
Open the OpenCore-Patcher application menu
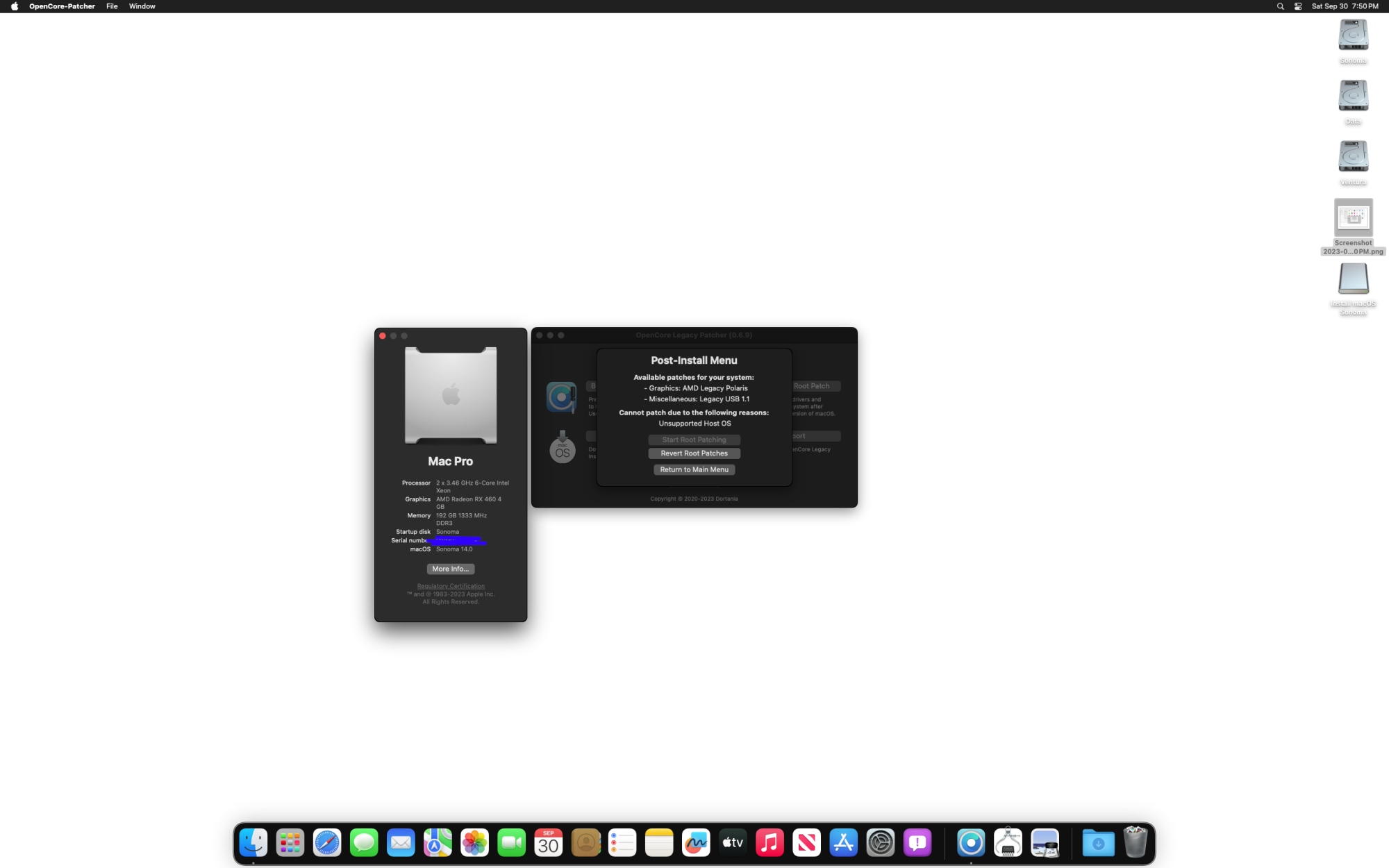tap(62, 6)
